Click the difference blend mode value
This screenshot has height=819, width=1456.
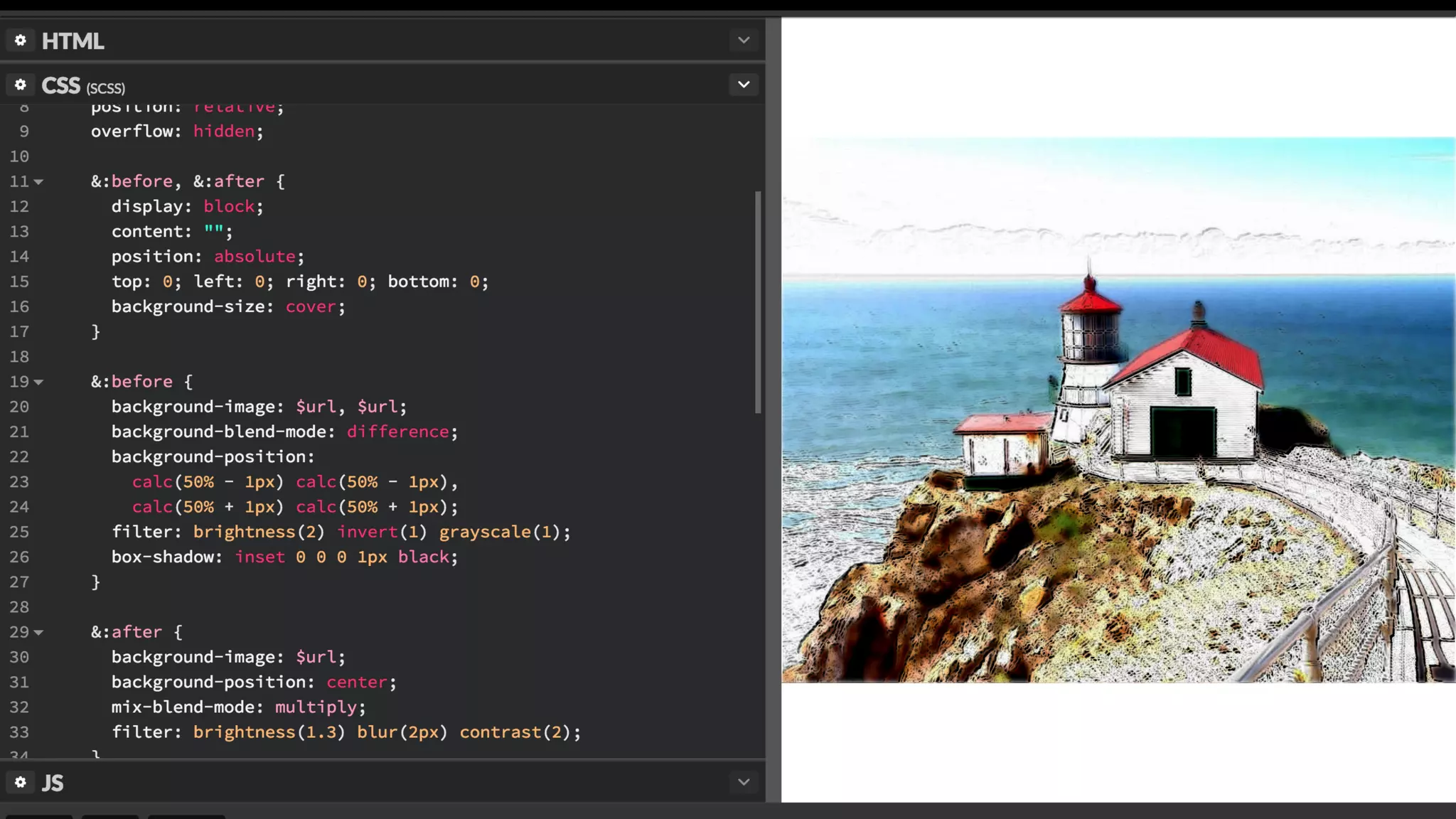(397, 432)
